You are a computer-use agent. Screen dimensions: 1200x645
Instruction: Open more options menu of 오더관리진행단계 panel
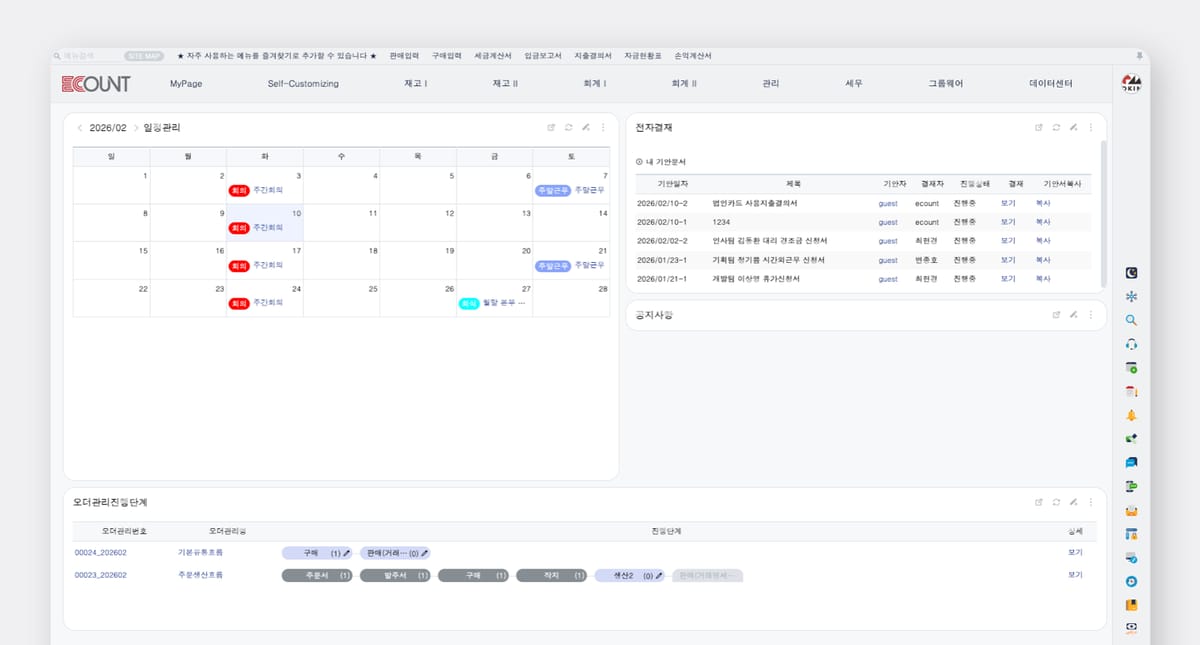coord(1090,502)
